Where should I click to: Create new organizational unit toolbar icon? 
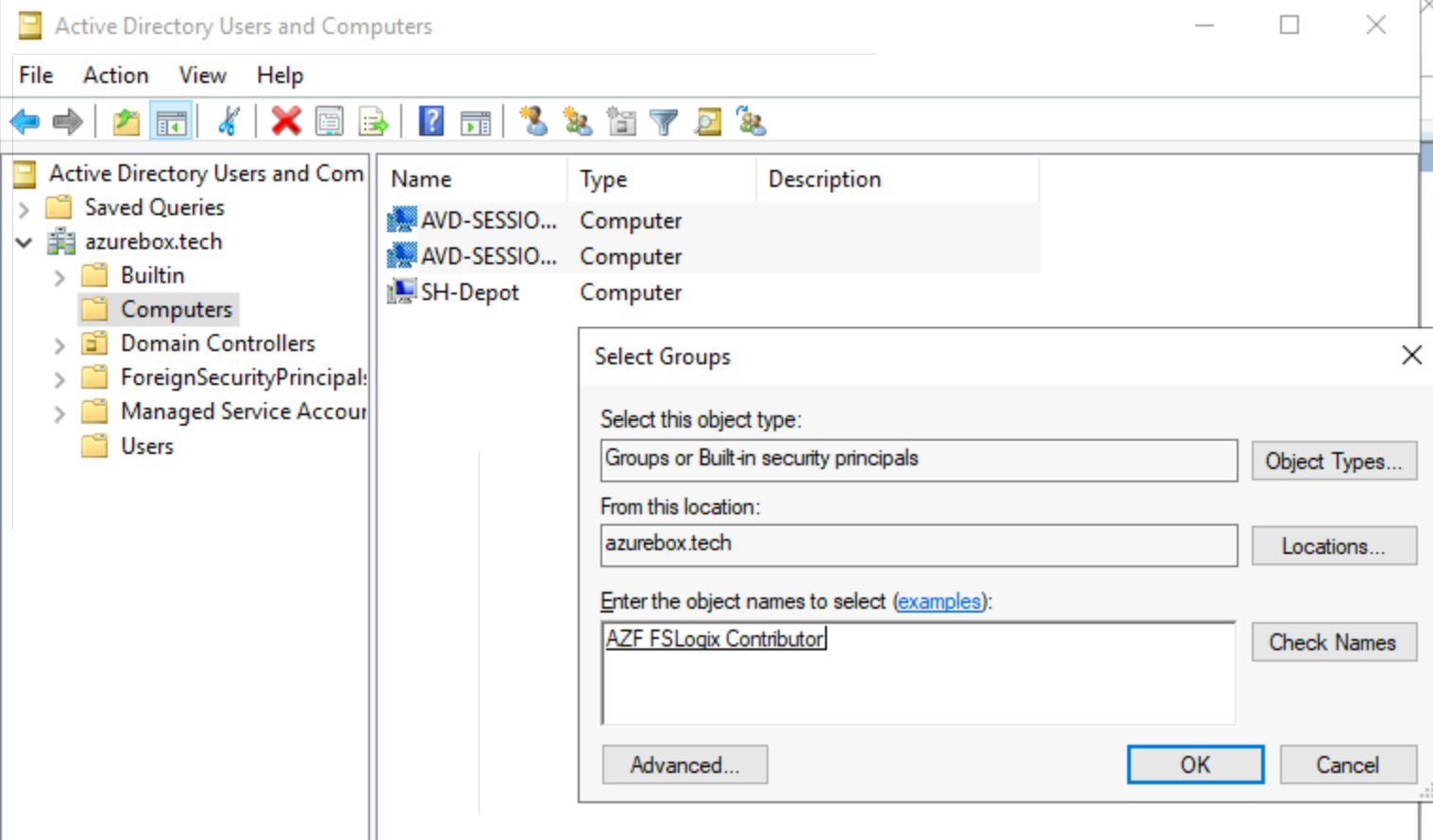pos(620,121)
